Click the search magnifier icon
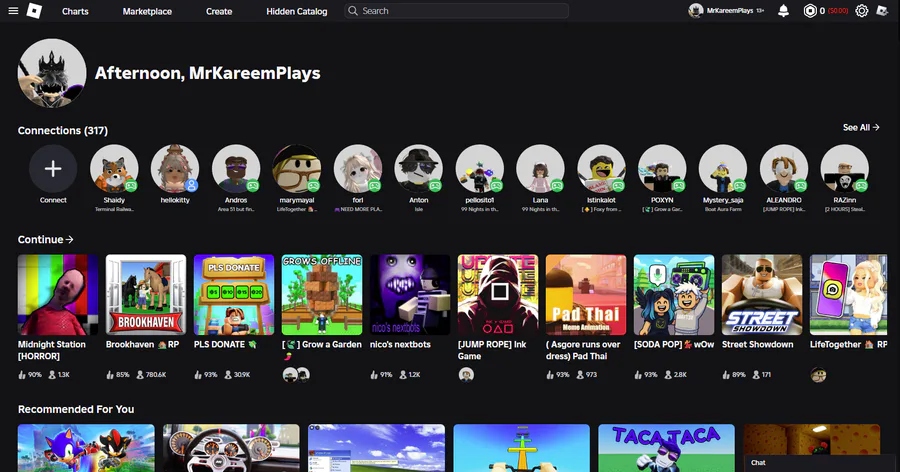The image size is (900, 472). (353, 11)
